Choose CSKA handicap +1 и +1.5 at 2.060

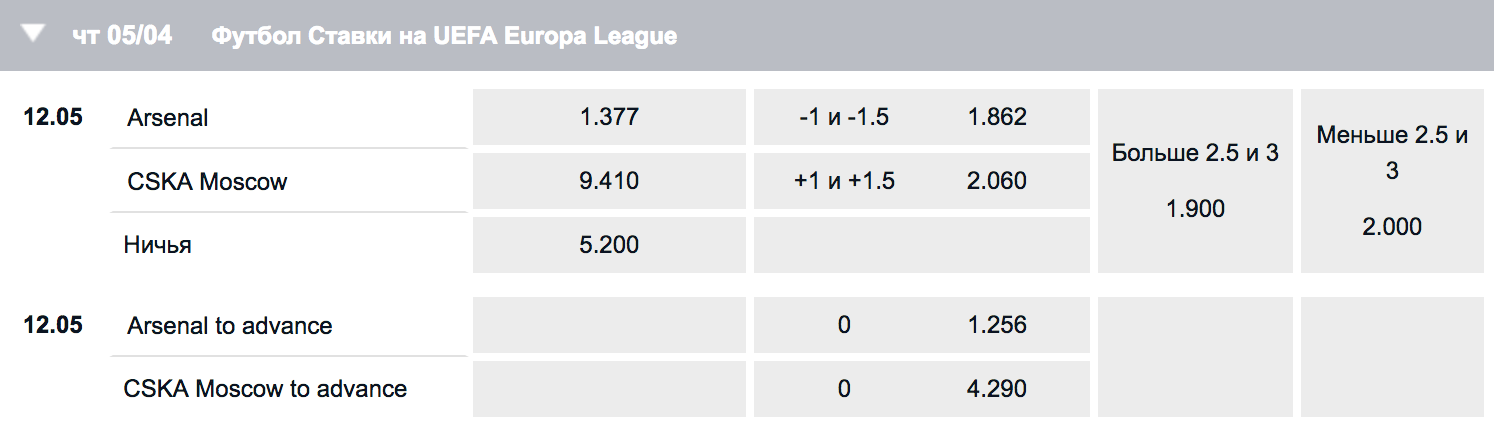pos(921,181)
